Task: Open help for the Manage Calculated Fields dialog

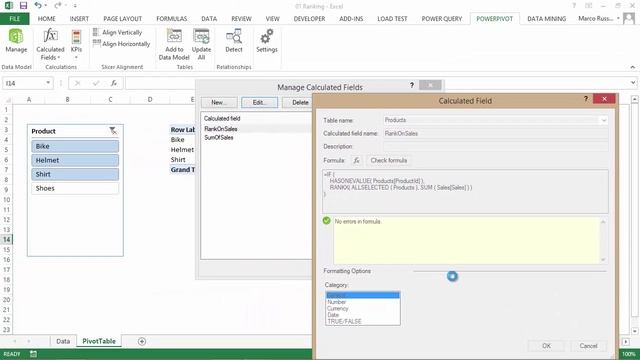Action: (x=412, y=85)
